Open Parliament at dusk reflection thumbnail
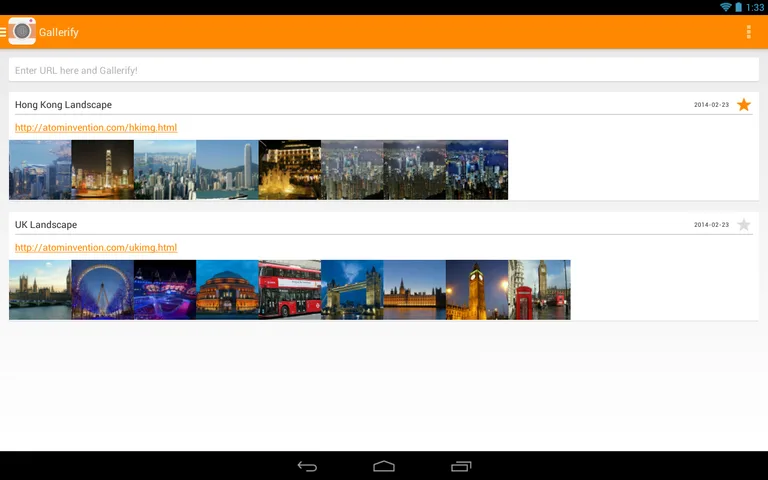768x480 pixels. click(415, 289)
